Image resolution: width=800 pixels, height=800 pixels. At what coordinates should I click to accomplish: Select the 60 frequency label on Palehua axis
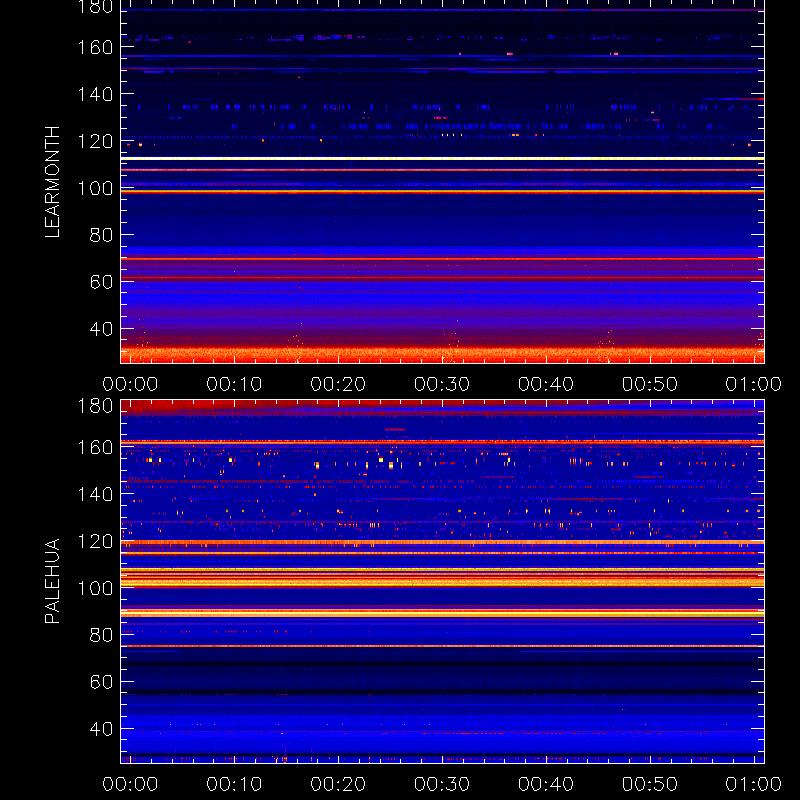point(101,682)
